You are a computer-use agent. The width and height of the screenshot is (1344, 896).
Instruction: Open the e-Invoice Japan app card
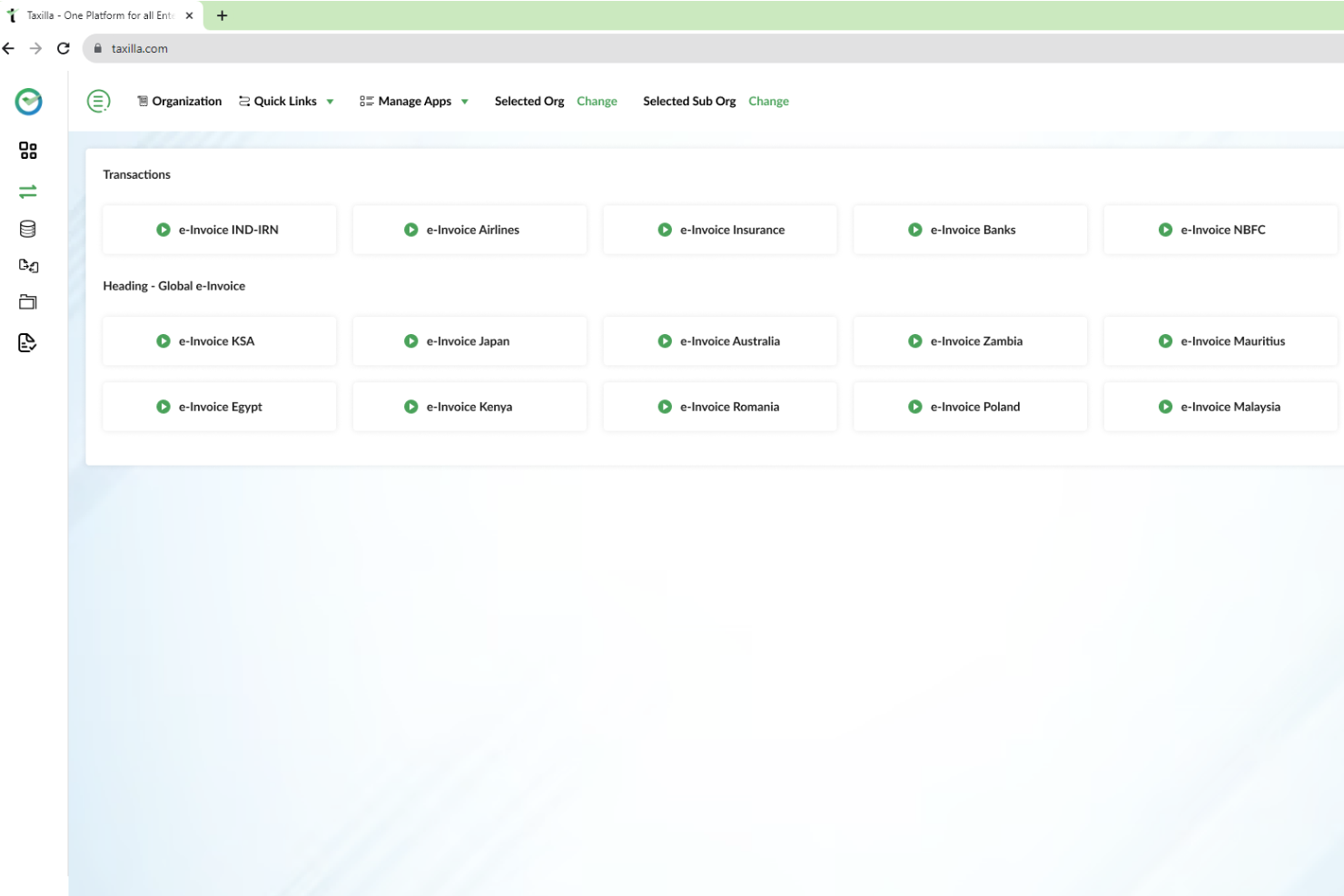tap(469, 340)
